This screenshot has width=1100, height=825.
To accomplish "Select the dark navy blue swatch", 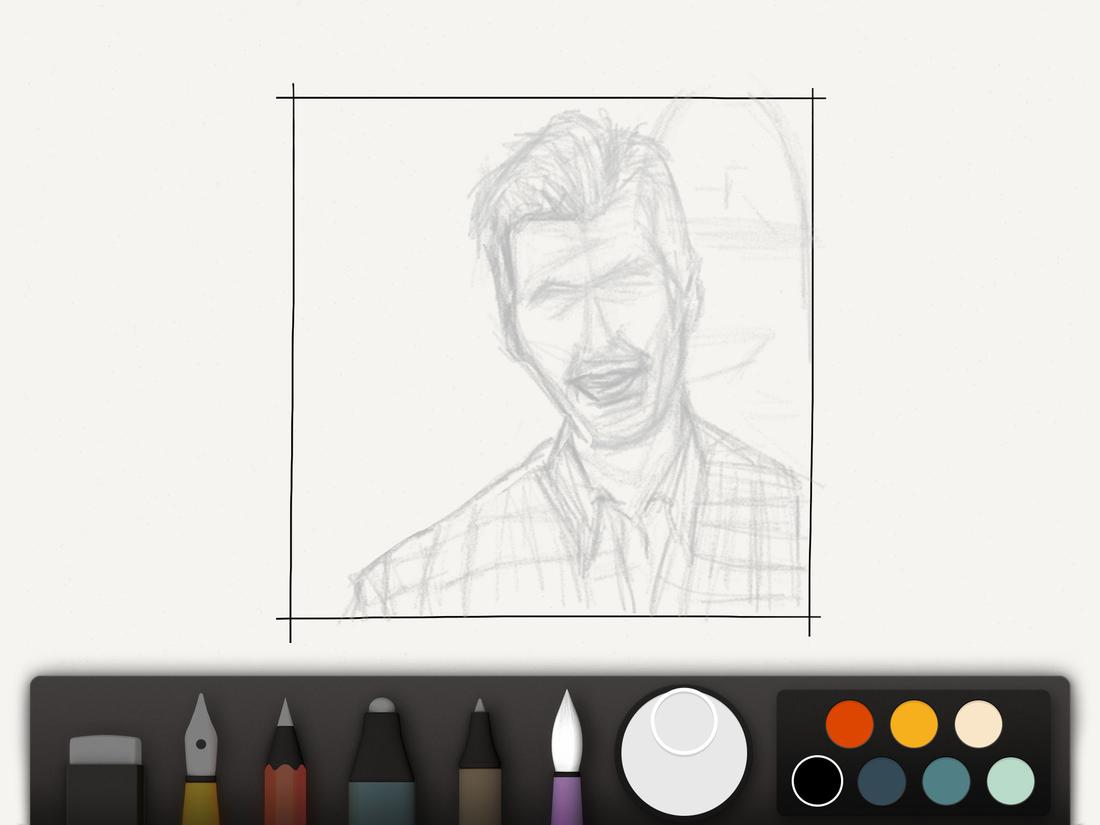I will (881, 782).
